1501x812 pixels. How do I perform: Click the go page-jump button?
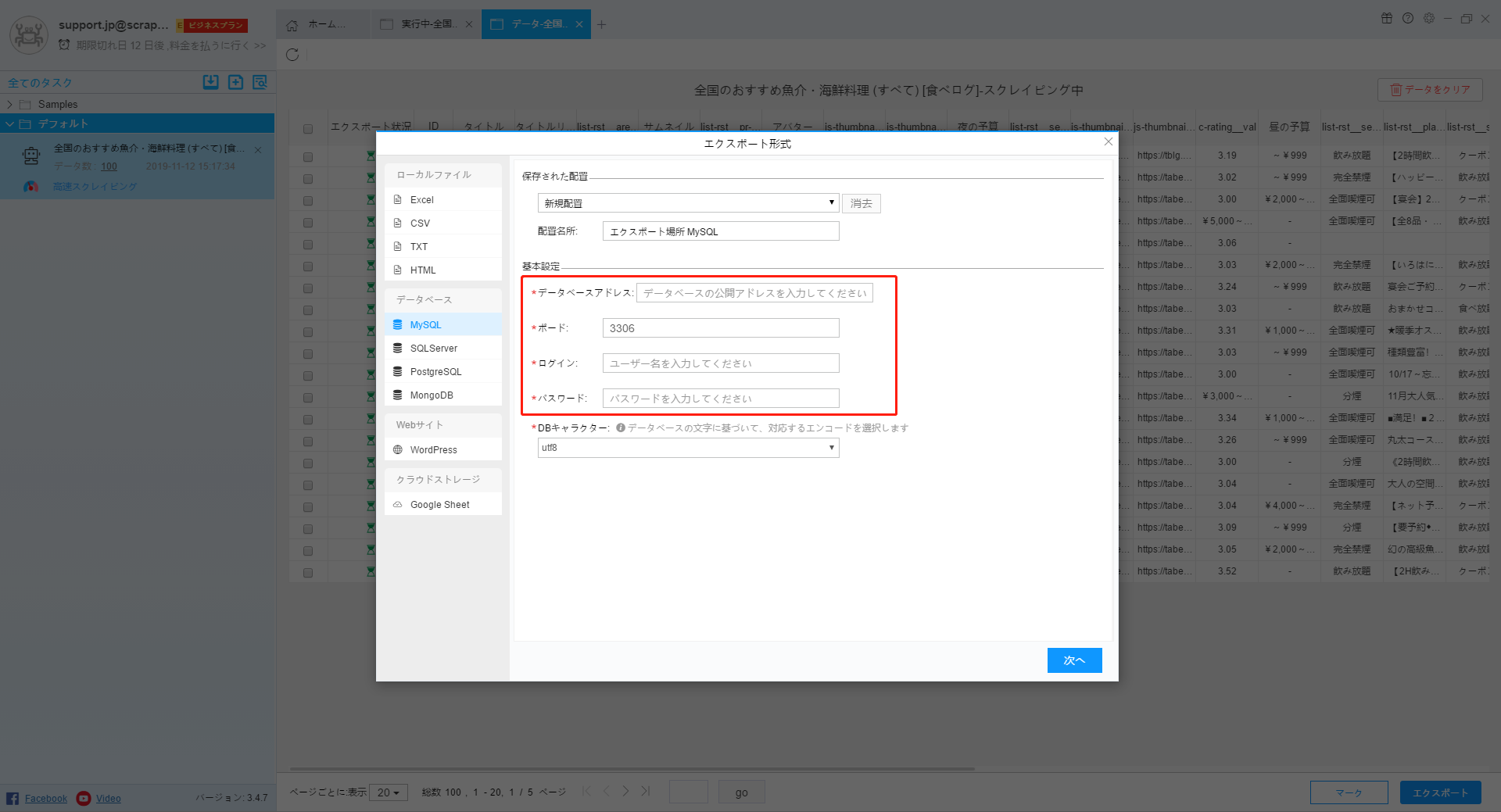pos(741,792)
